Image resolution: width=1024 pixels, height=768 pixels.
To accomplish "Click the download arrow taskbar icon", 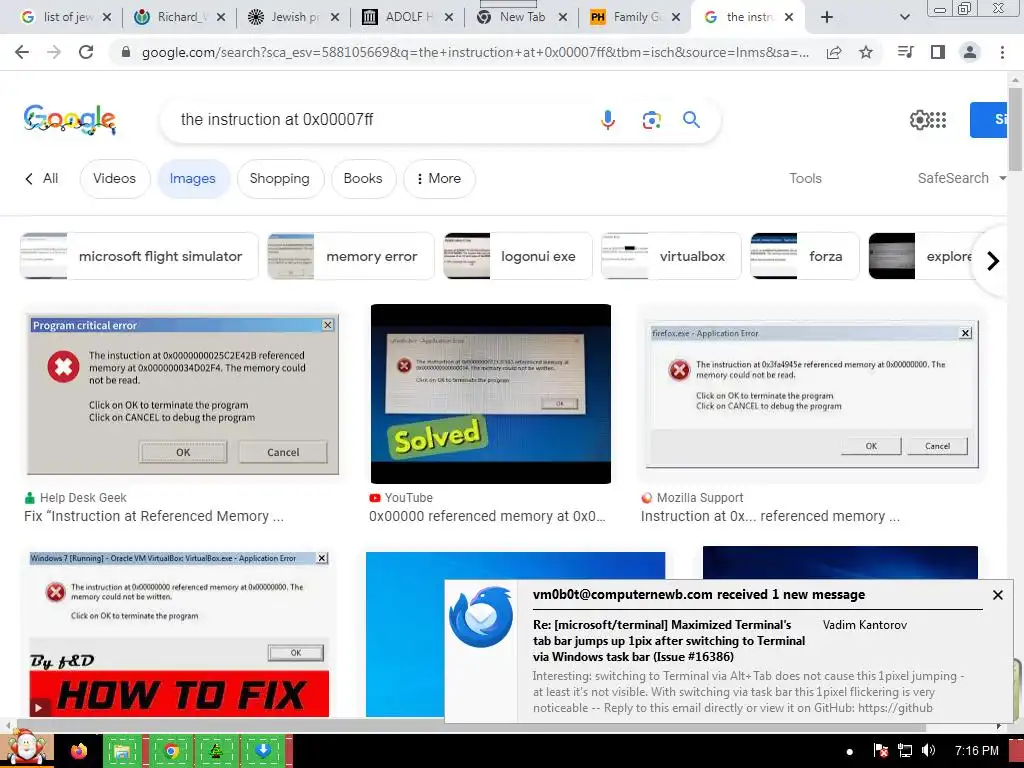I will coord(263,751).
